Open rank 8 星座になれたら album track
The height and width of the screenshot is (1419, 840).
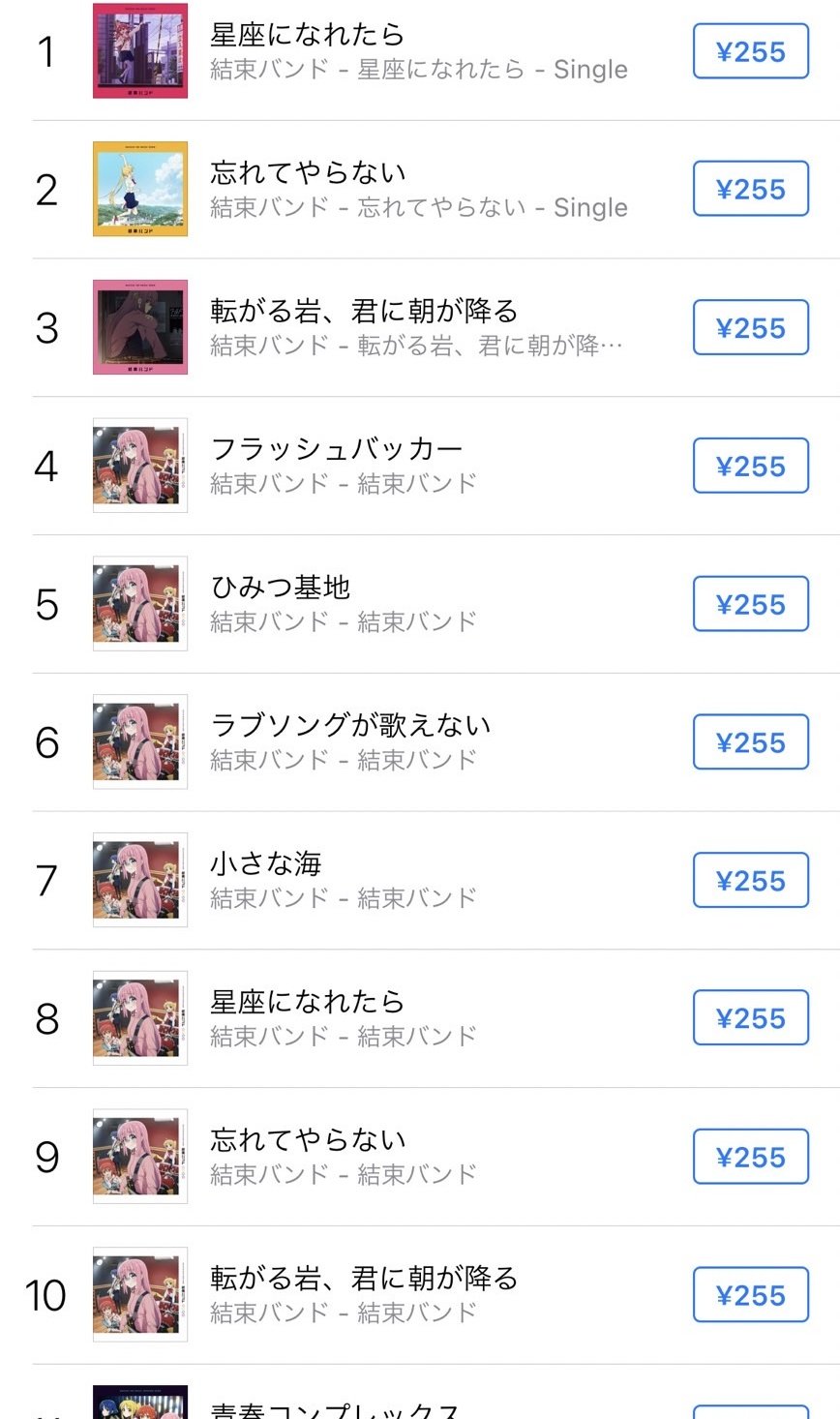click(x=307, y=1001)
